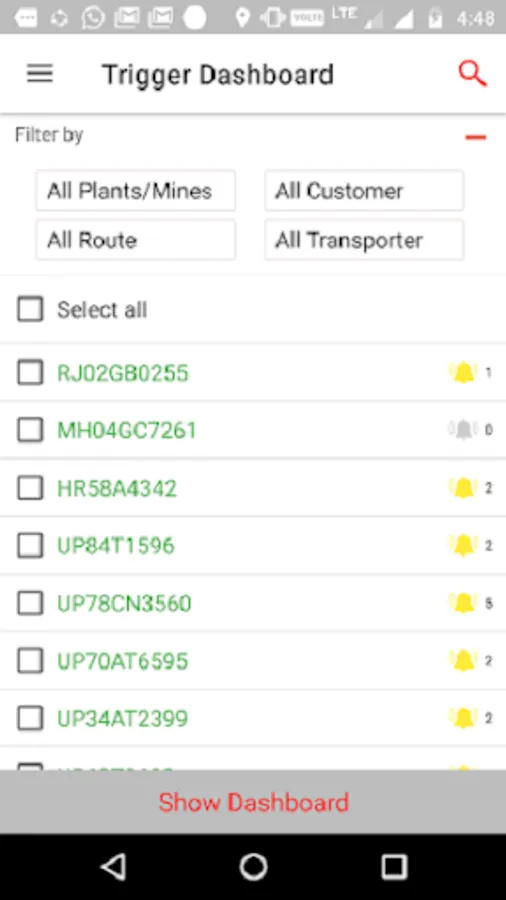Tap grey bell icon for MH04GC7261

click(x=463, y=430)
